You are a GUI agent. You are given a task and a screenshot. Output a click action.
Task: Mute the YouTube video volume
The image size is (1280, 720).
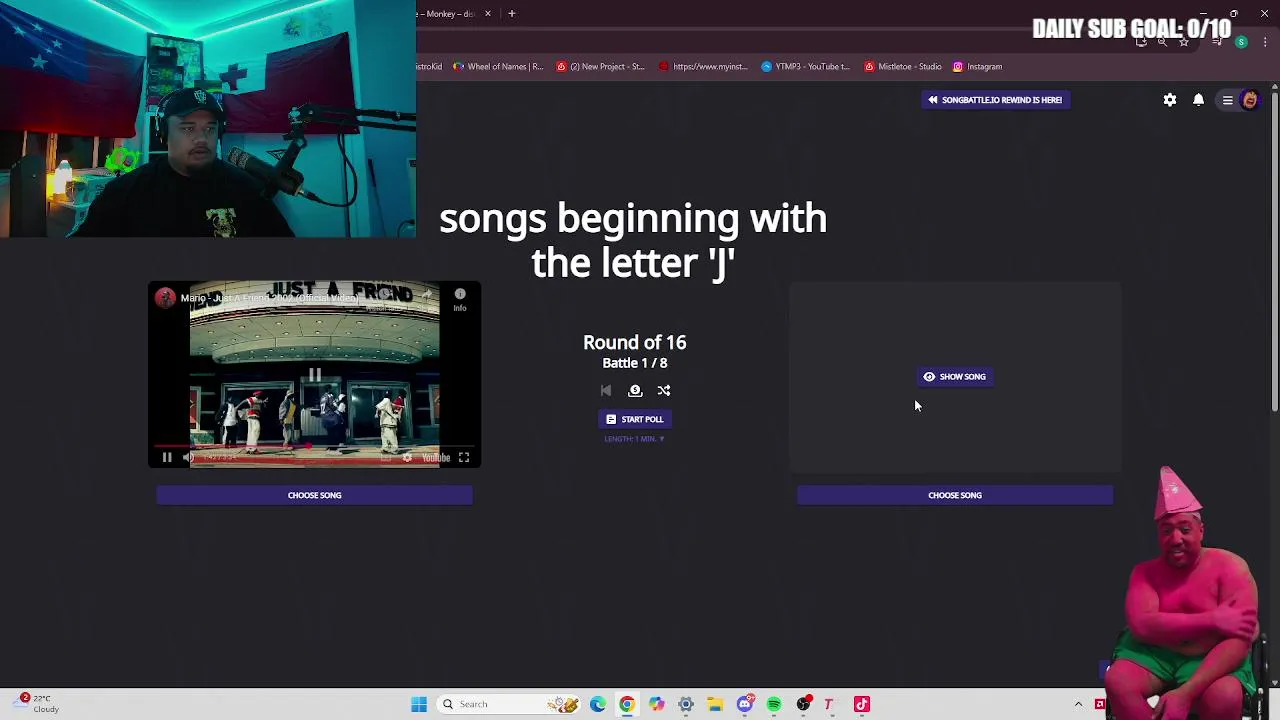click(188, 458)
